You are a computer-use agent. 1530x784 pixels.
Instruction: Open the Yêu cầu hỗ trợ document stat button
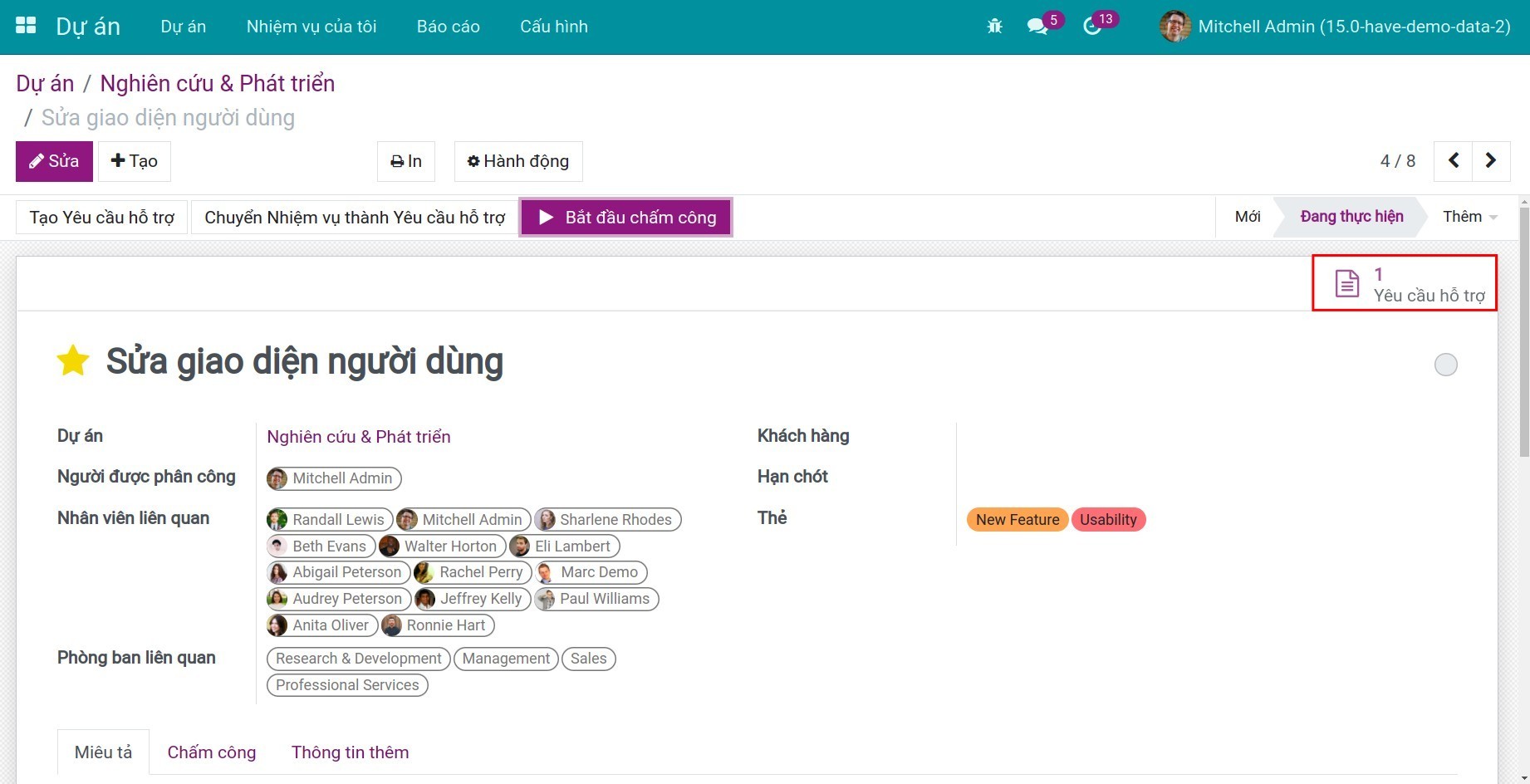(1405, 284)
